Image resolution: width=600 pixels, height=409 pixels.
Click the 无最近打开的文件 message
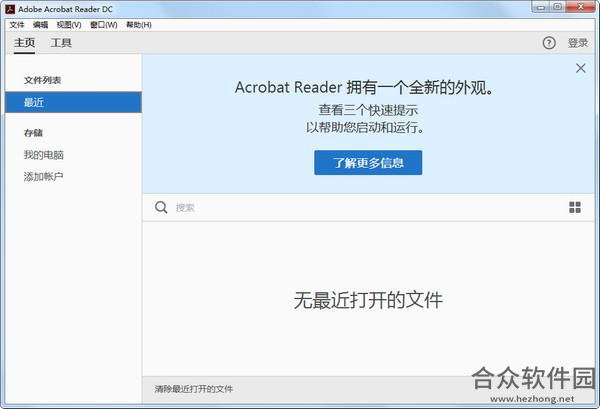coord(368,300)
